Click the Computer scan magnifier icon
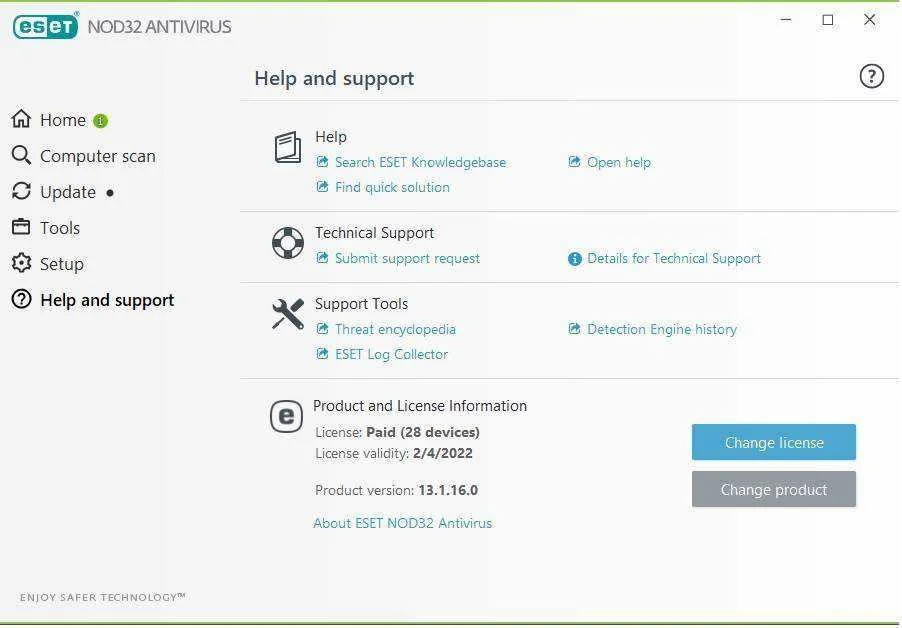Image resolution: width=902 pixels, height=628 pixels. (x=21, y=155)
